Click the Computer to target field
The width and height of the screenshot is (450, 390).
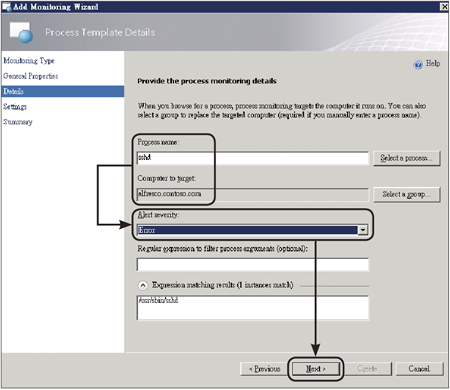tap(253, 194)
